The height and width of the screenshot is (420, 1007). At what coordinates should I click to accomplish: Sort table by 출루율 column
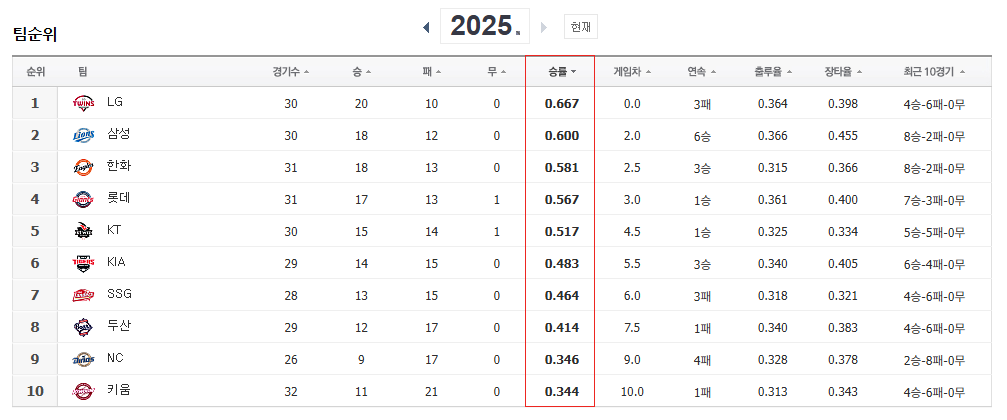click(773, 72)
